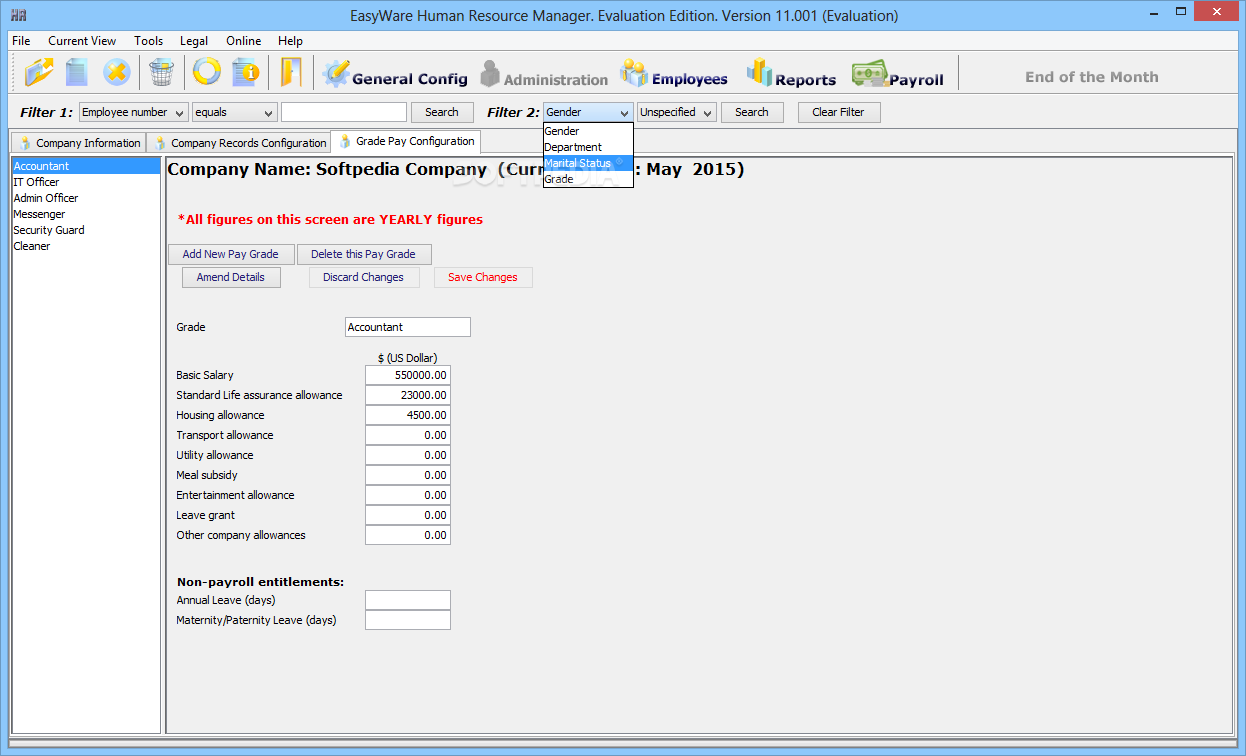The width and height of the screenshot is (1246, 756).
Task: Open the File menu
Action: pos(21,41)
